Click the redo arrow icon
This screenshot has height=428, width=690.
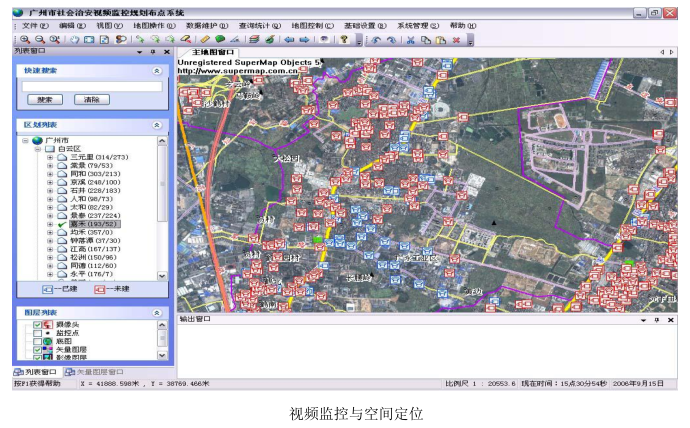[391, 40]
